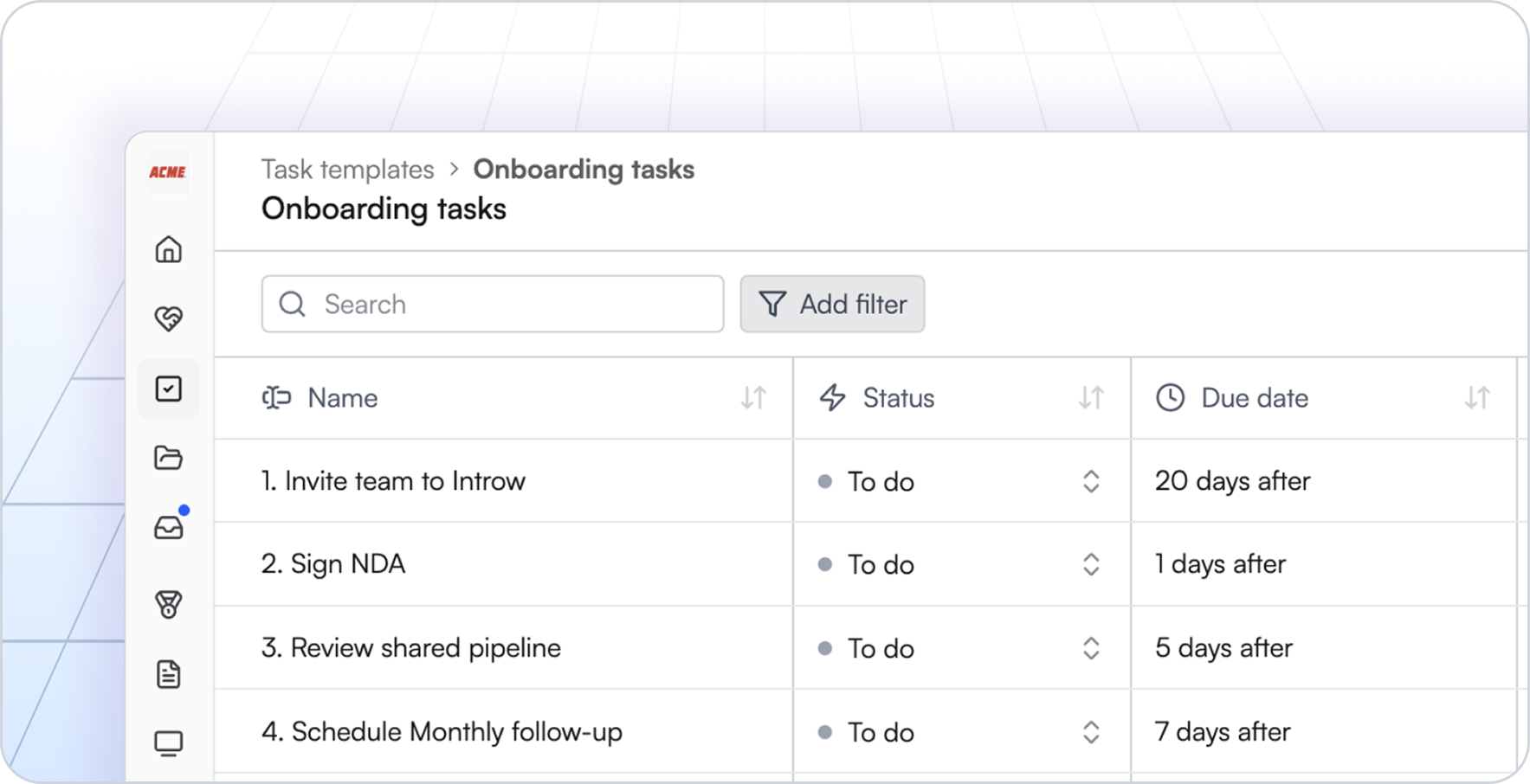Open the folder icon in sidebar
Image resolution: width=1530 pixels, height=784 pixels.
click(x=169, y=458)
